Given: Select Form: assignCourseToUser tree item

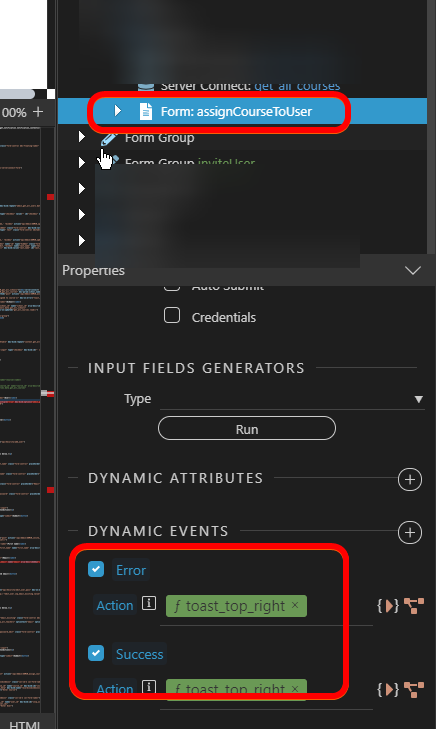Looking at the screenshot, I should (x=236, y=112).
